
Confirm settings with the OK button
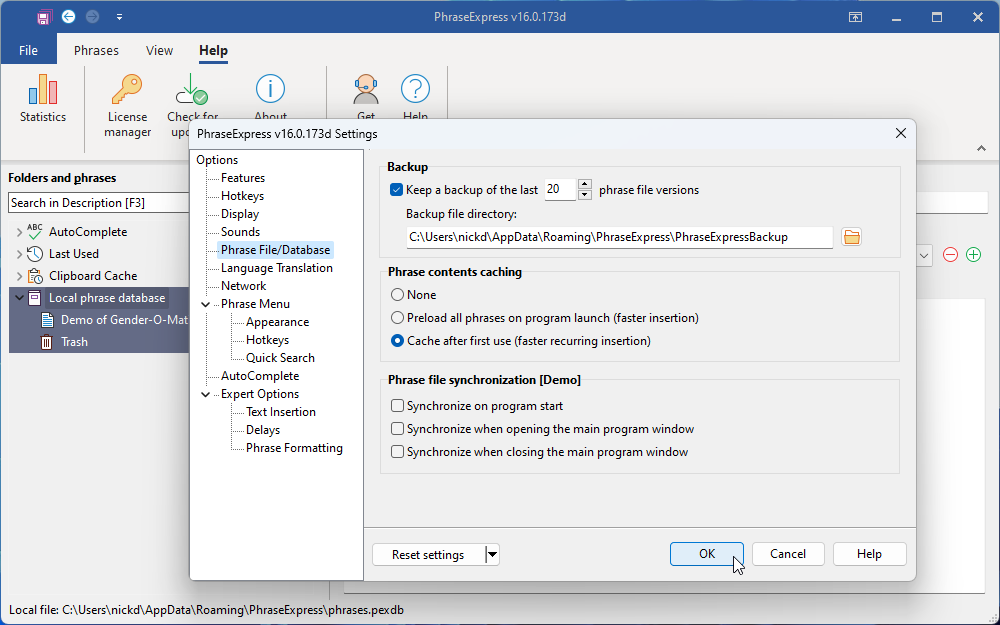pyautogui.click(x=706, y=554)
